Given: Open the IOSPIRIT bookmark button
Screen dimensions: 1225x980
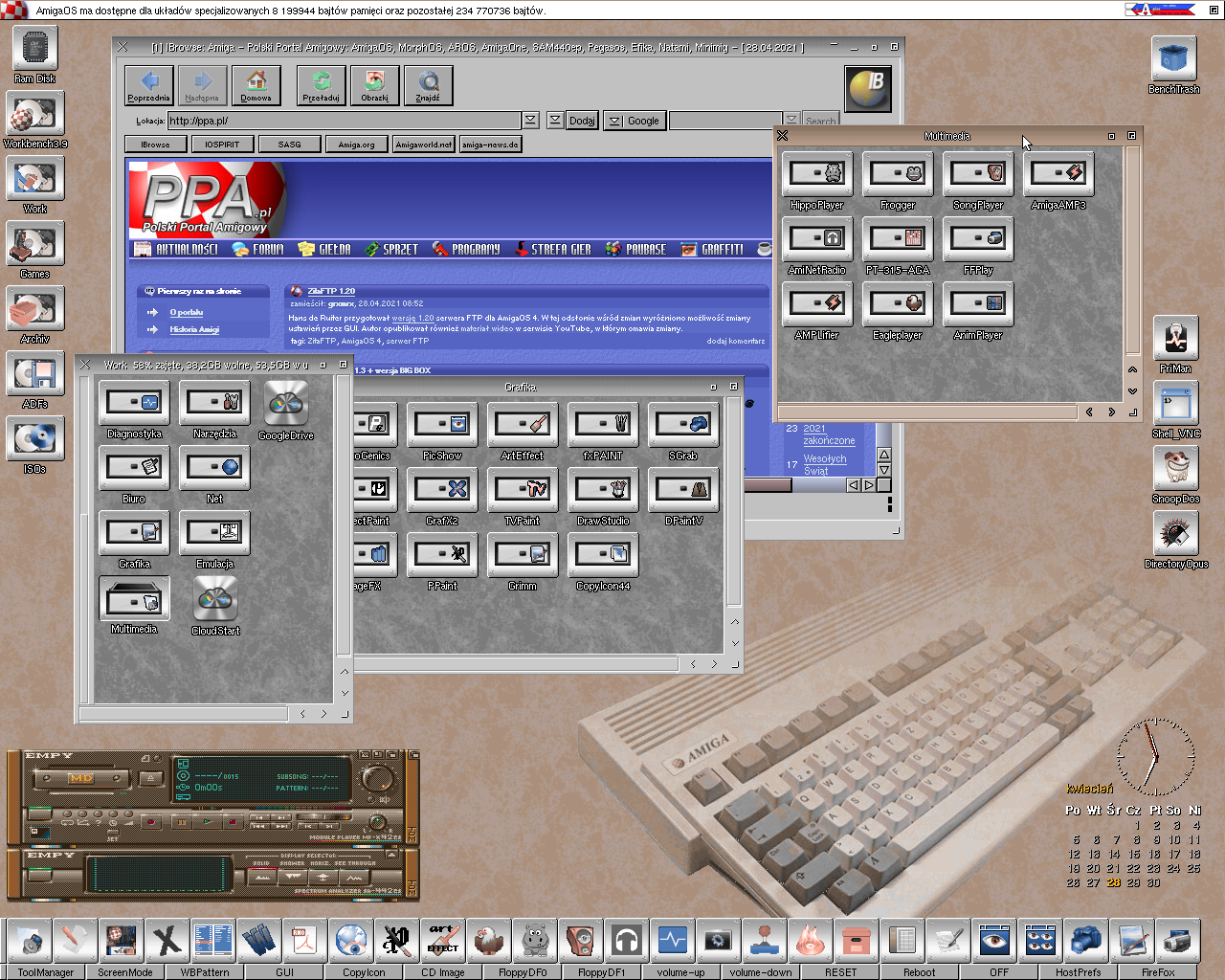Looking at the screenshot, I should [222, 145].
